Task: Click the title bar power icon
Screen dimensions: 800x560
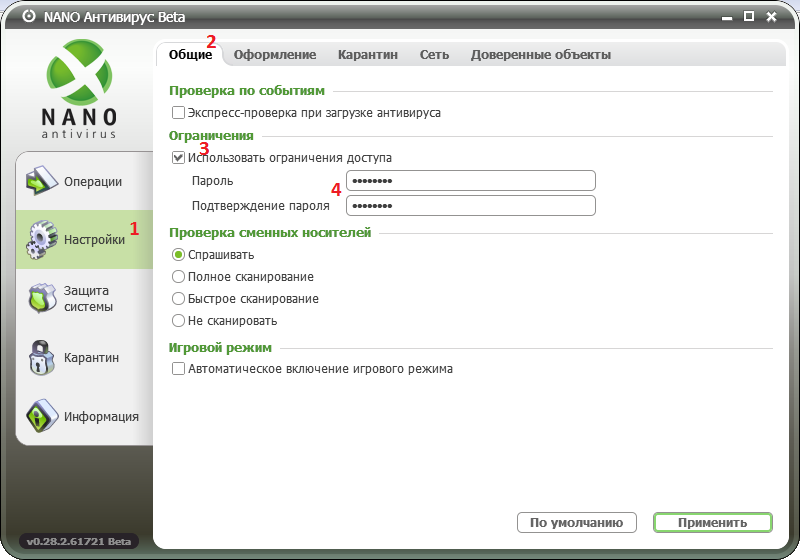Action: coord(29,17)
